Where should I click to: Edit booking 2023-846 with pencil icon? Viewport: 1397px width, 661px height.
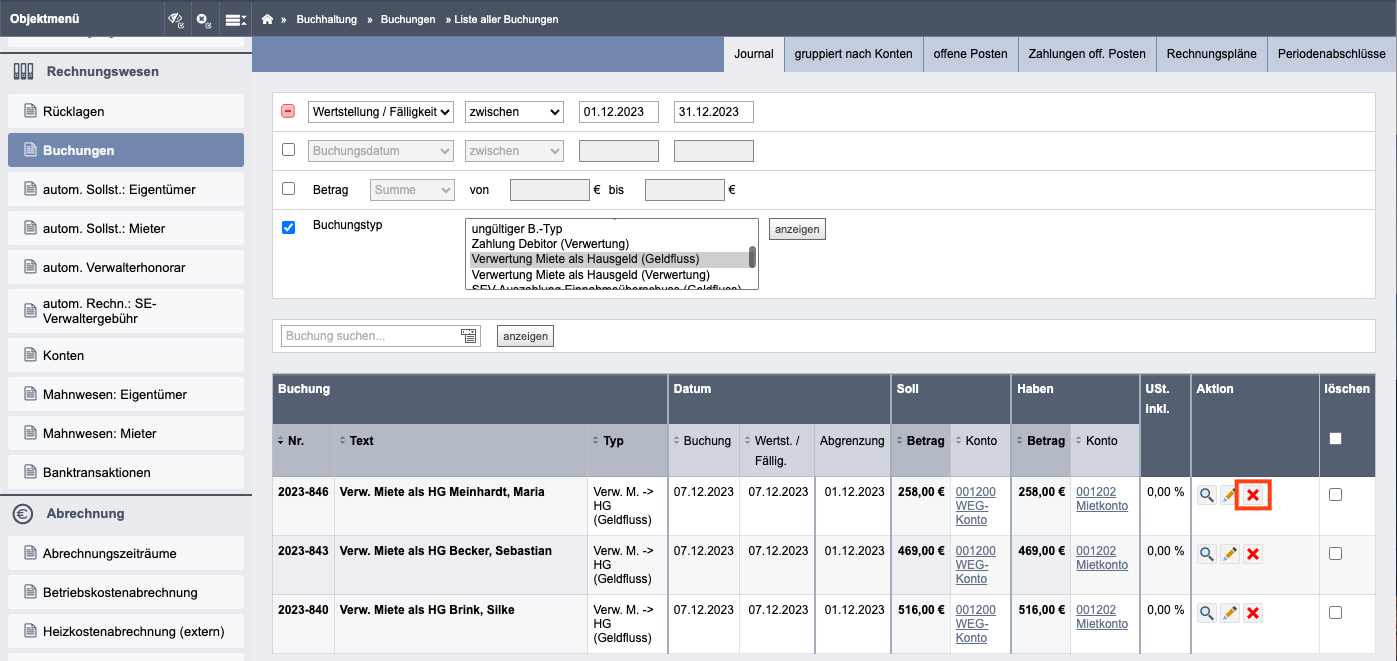pos(1230,495)
